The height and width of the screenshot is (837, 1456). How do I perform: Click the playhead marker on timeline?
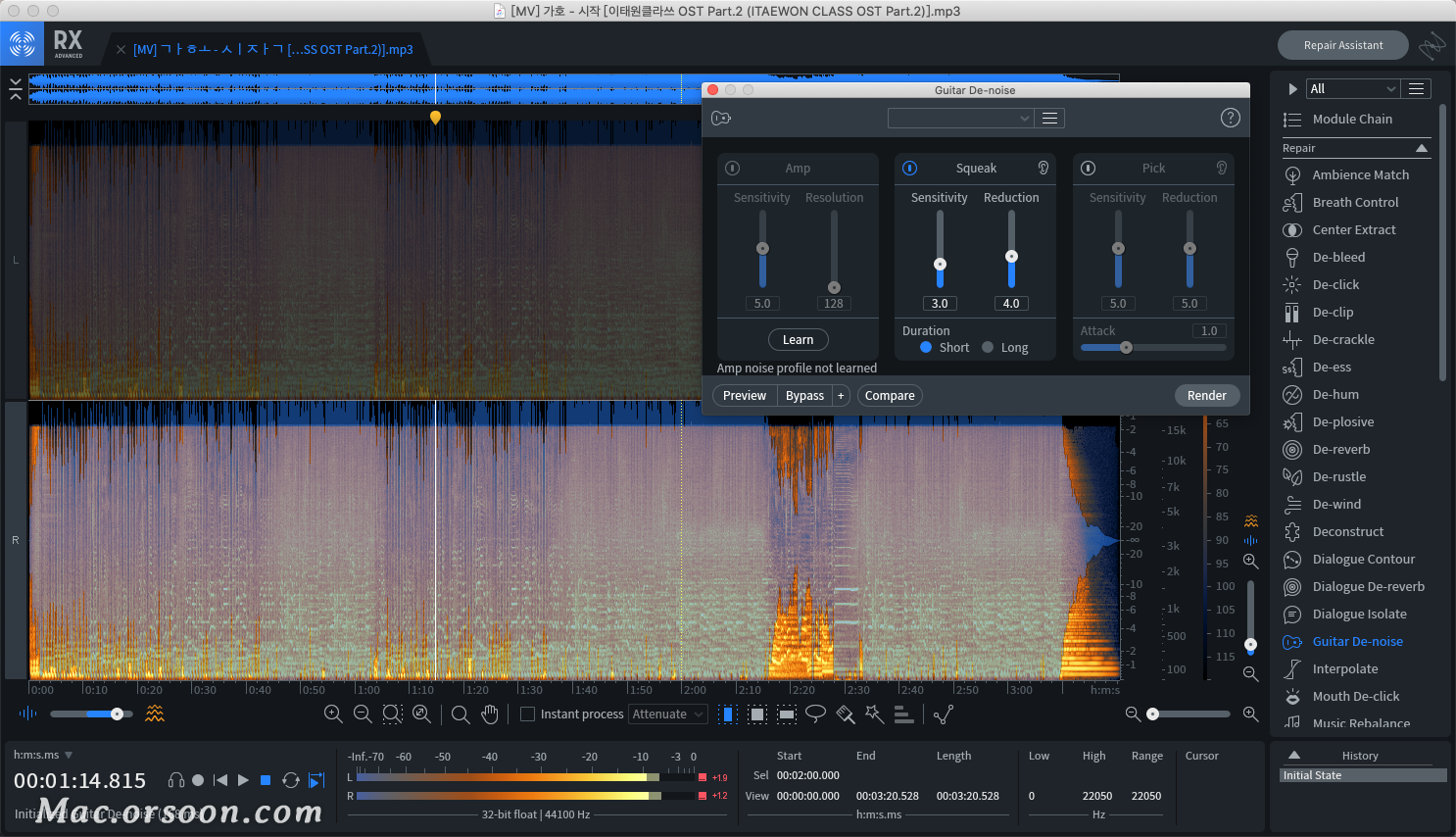pyautogui.click(x=435, y=118)
